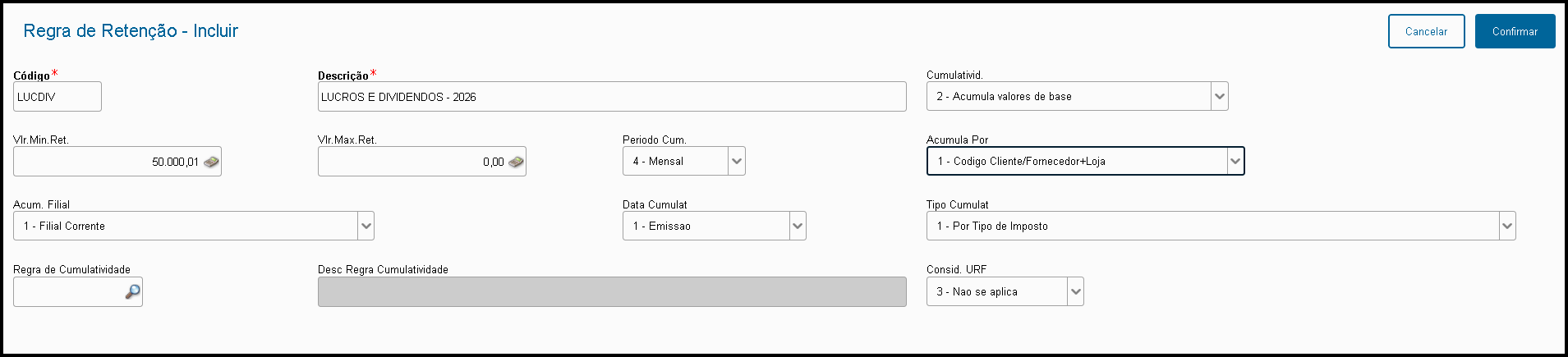Click the Cancelar button
1568x357 pixels.
pos(1426,31)
